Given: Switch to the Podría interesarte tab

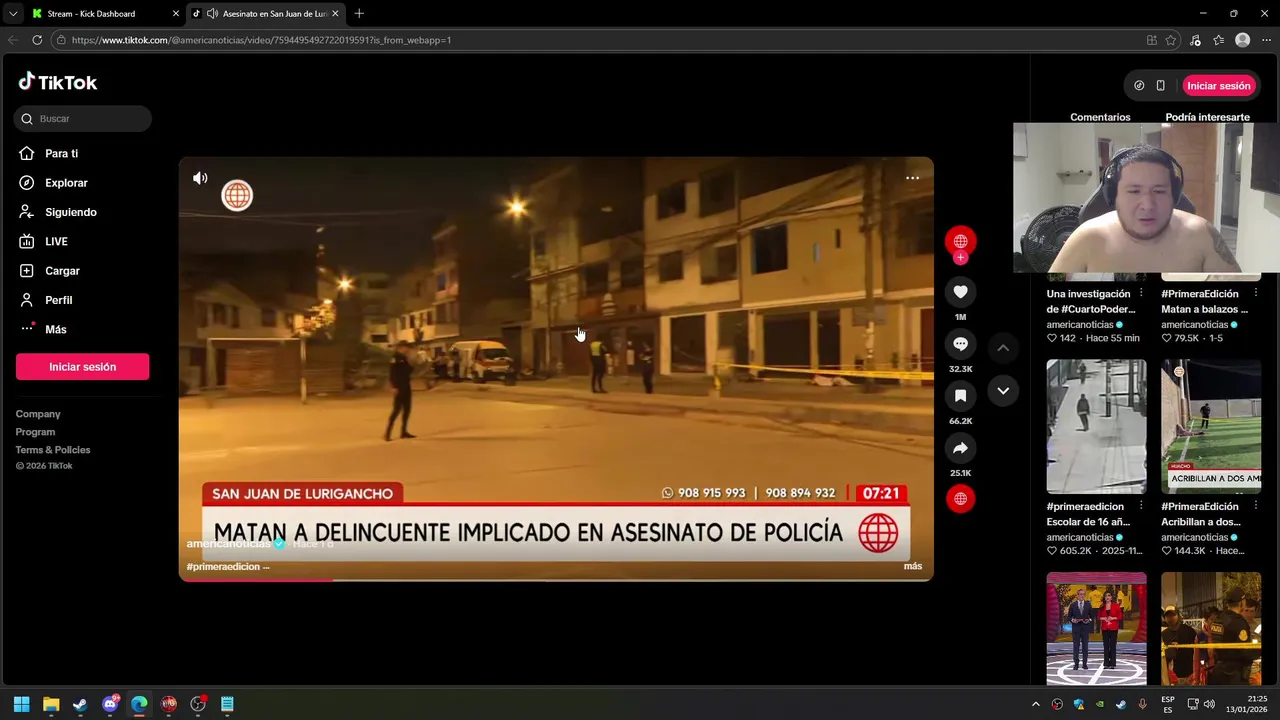Looking at the screenshot, I should (1207, 117).
